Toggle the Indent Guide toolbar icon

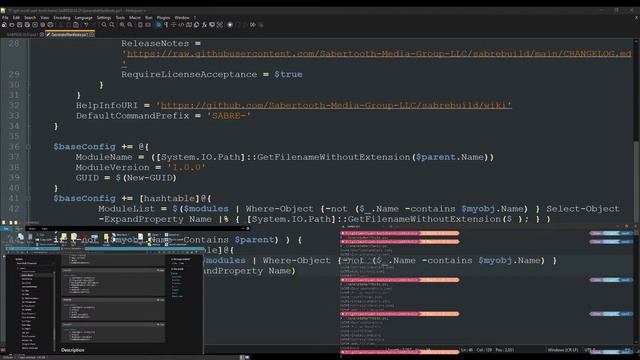(173, 25)
